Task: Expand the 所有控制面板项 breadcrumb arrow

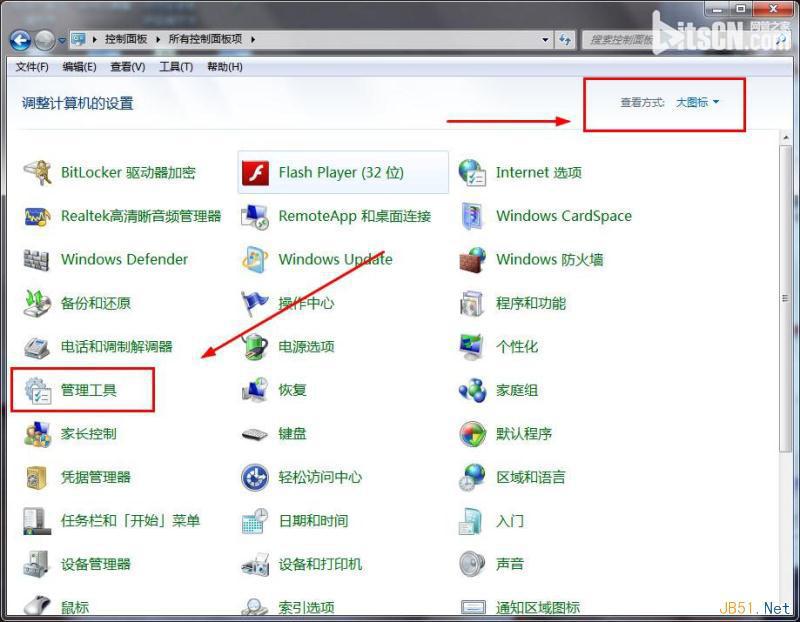Action: [253, 39]
